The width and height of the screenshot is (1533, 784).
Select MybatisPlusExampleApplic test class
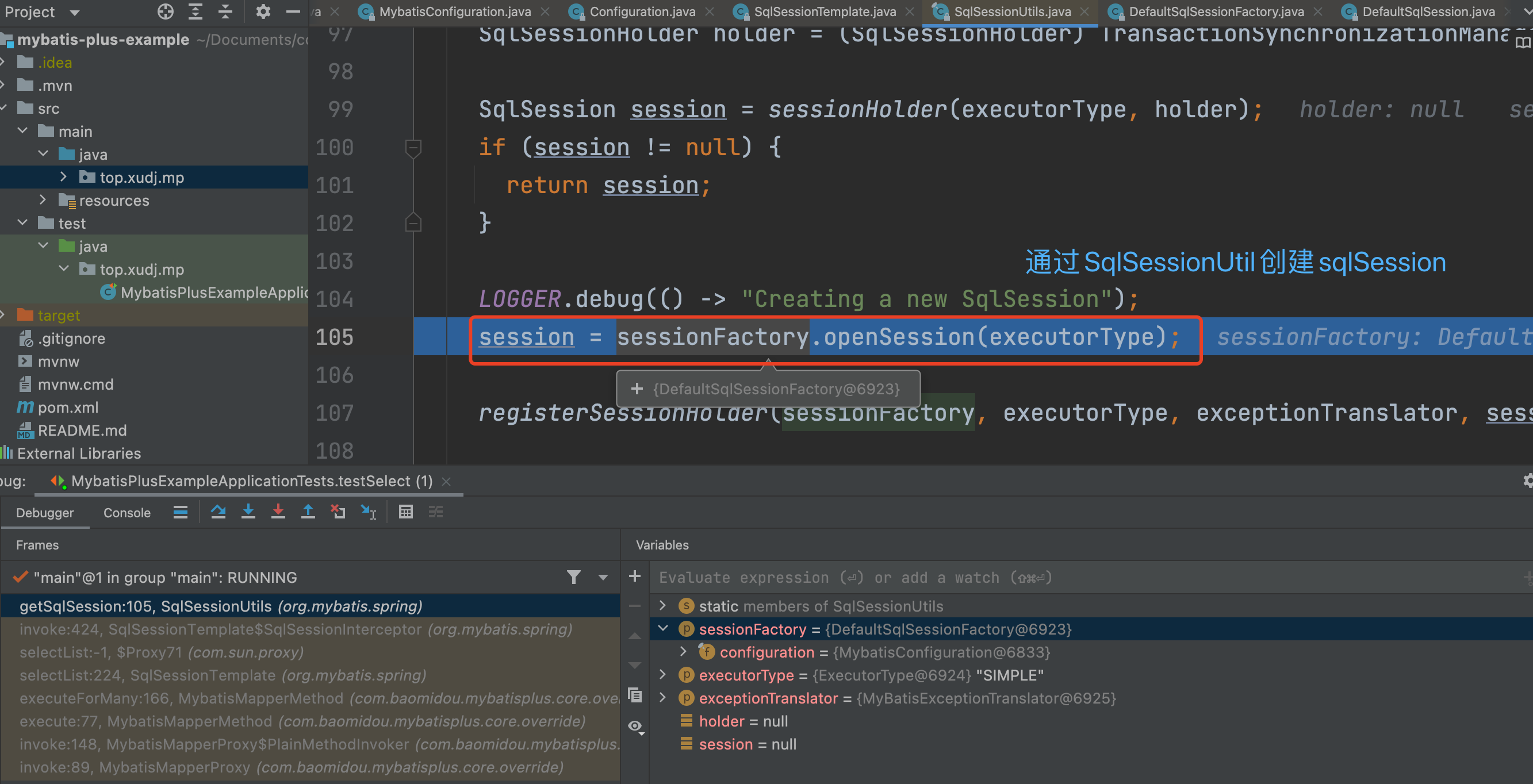(213, 292)
